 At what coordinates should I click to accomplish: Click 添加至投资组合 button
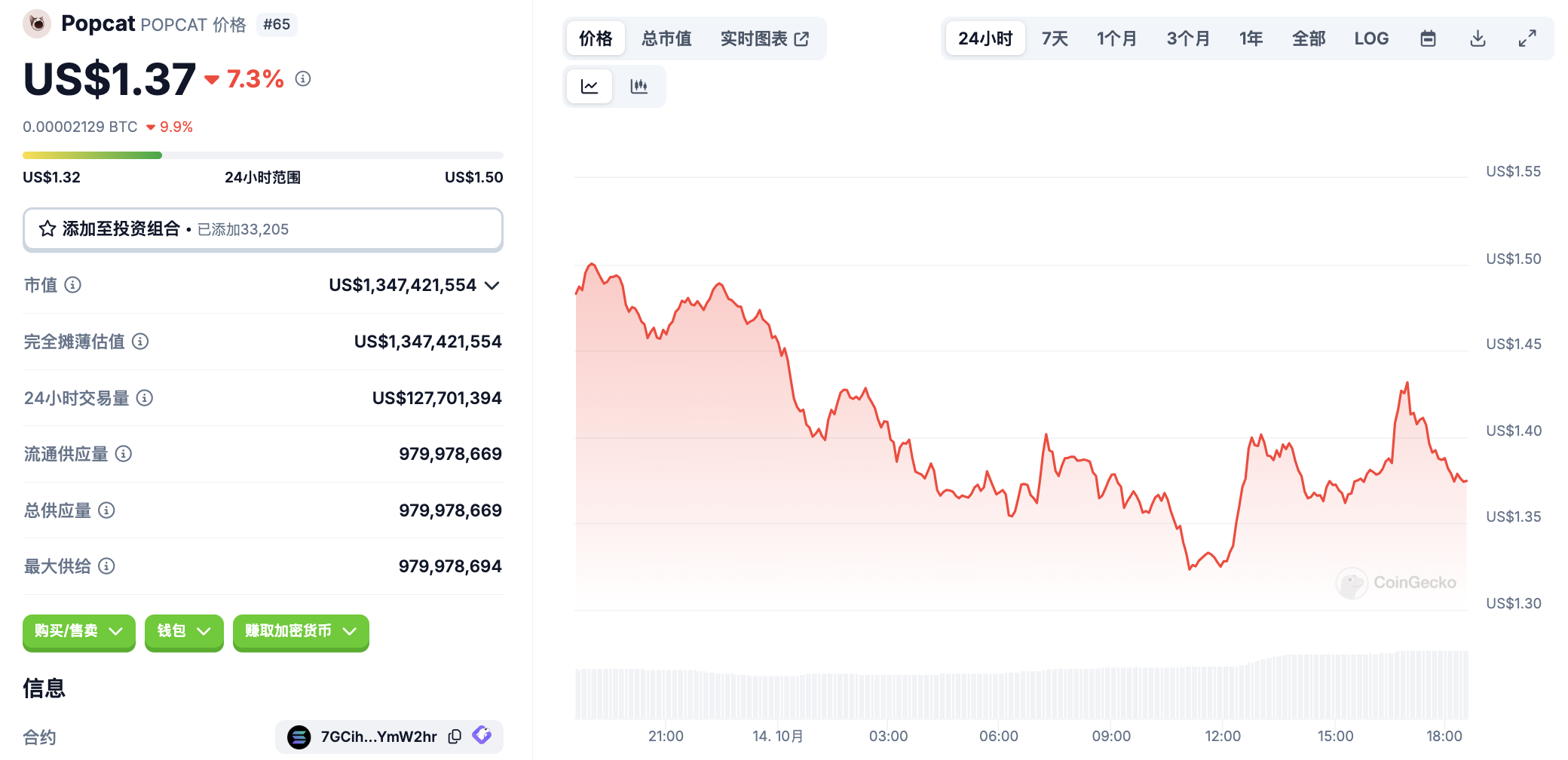coord(262,229)
